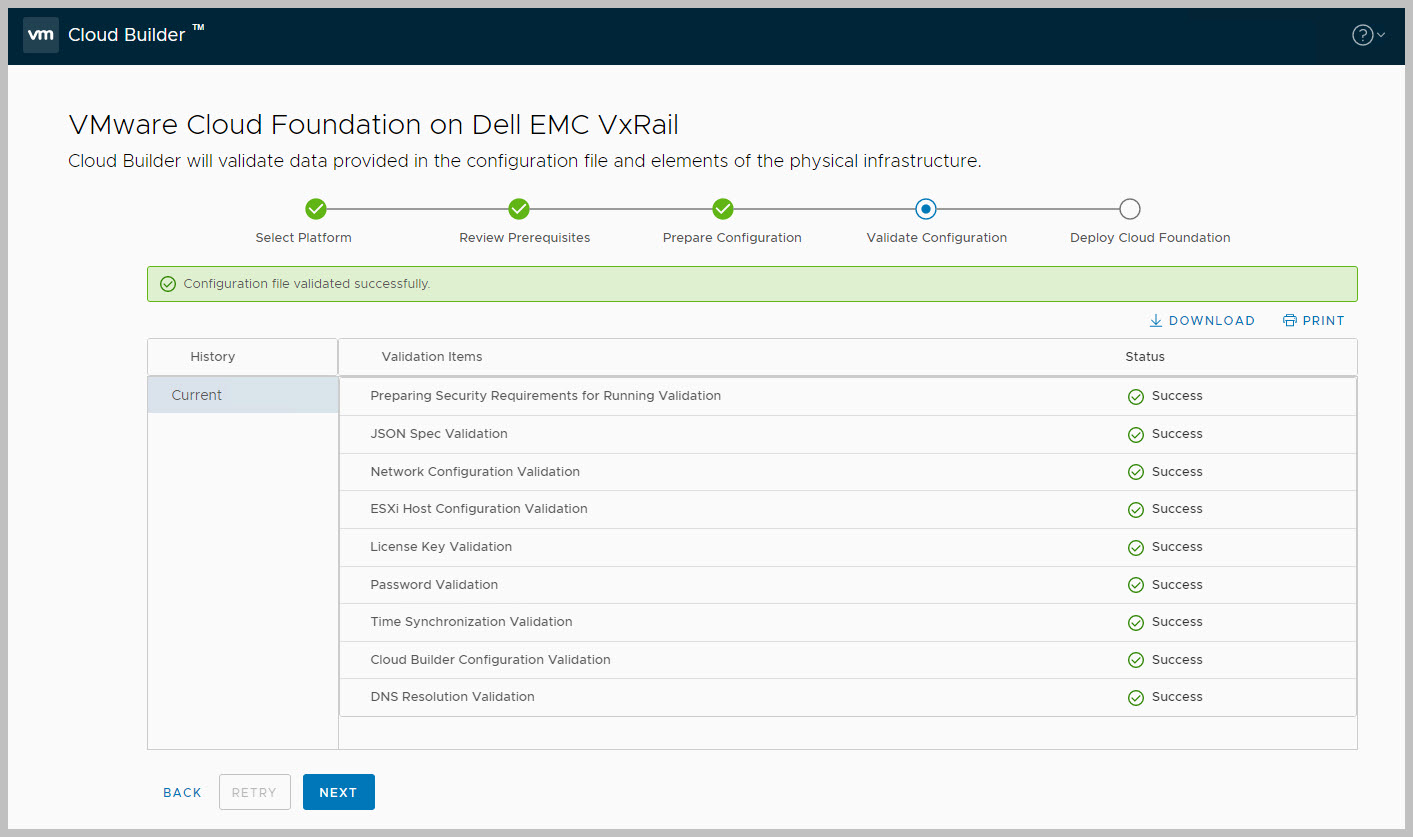The image size is (1413, 837).
Task: Click Network Configuration Validation success icon
Action: (x=1136, y=472)
